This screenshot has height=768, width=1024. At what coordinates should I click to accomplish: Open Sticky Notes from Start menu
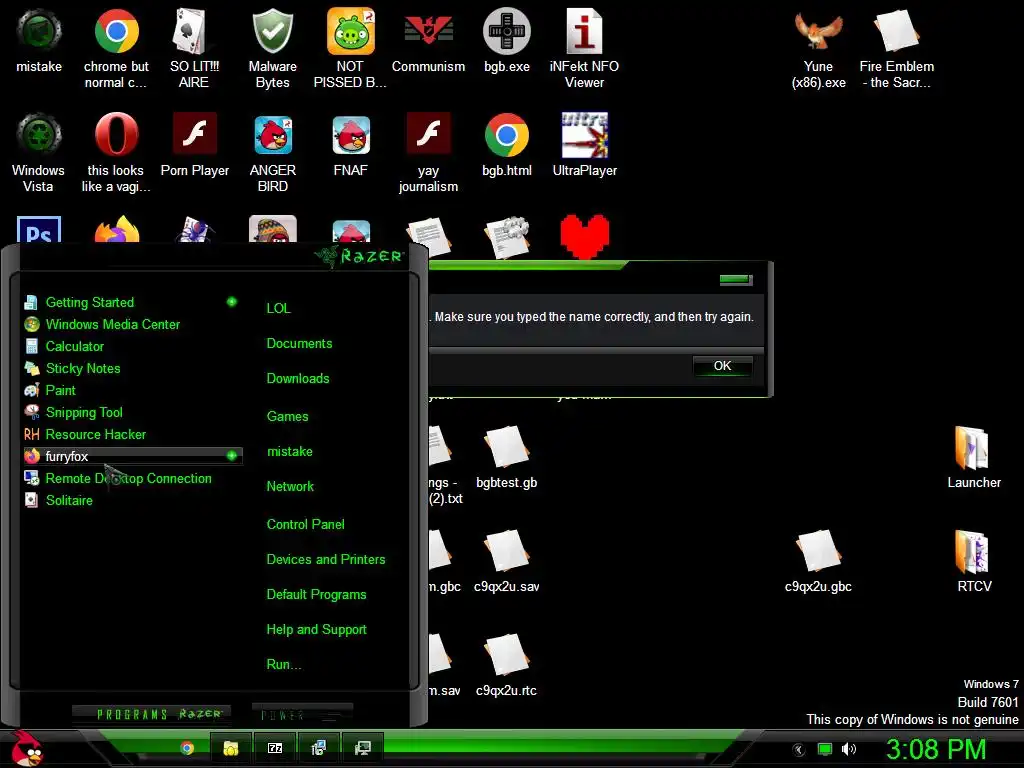pos(133,368)
